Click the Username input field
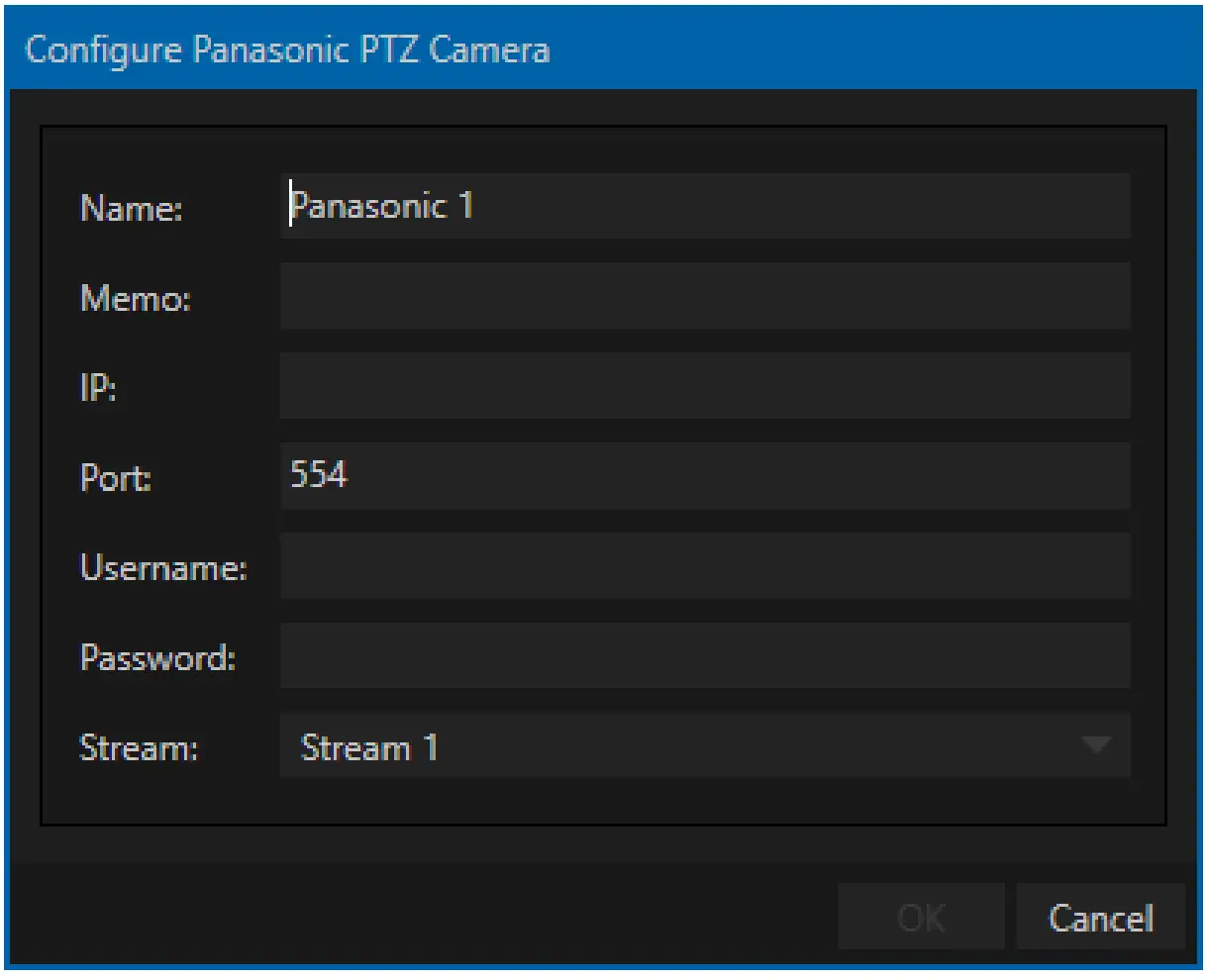 point(706,566)
